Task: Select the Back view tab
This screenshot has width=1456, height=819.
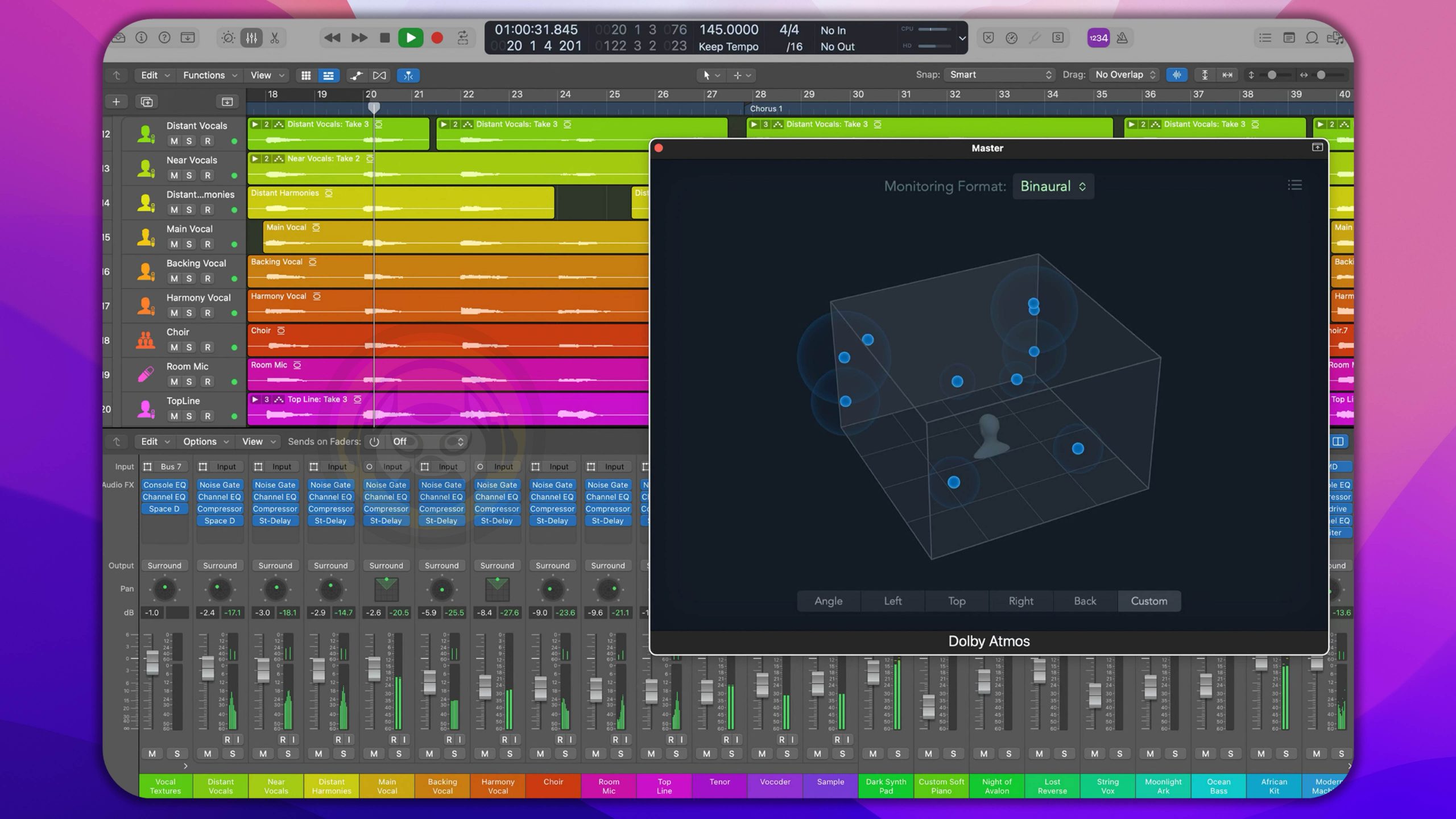Action: (x=1085, y=601)
